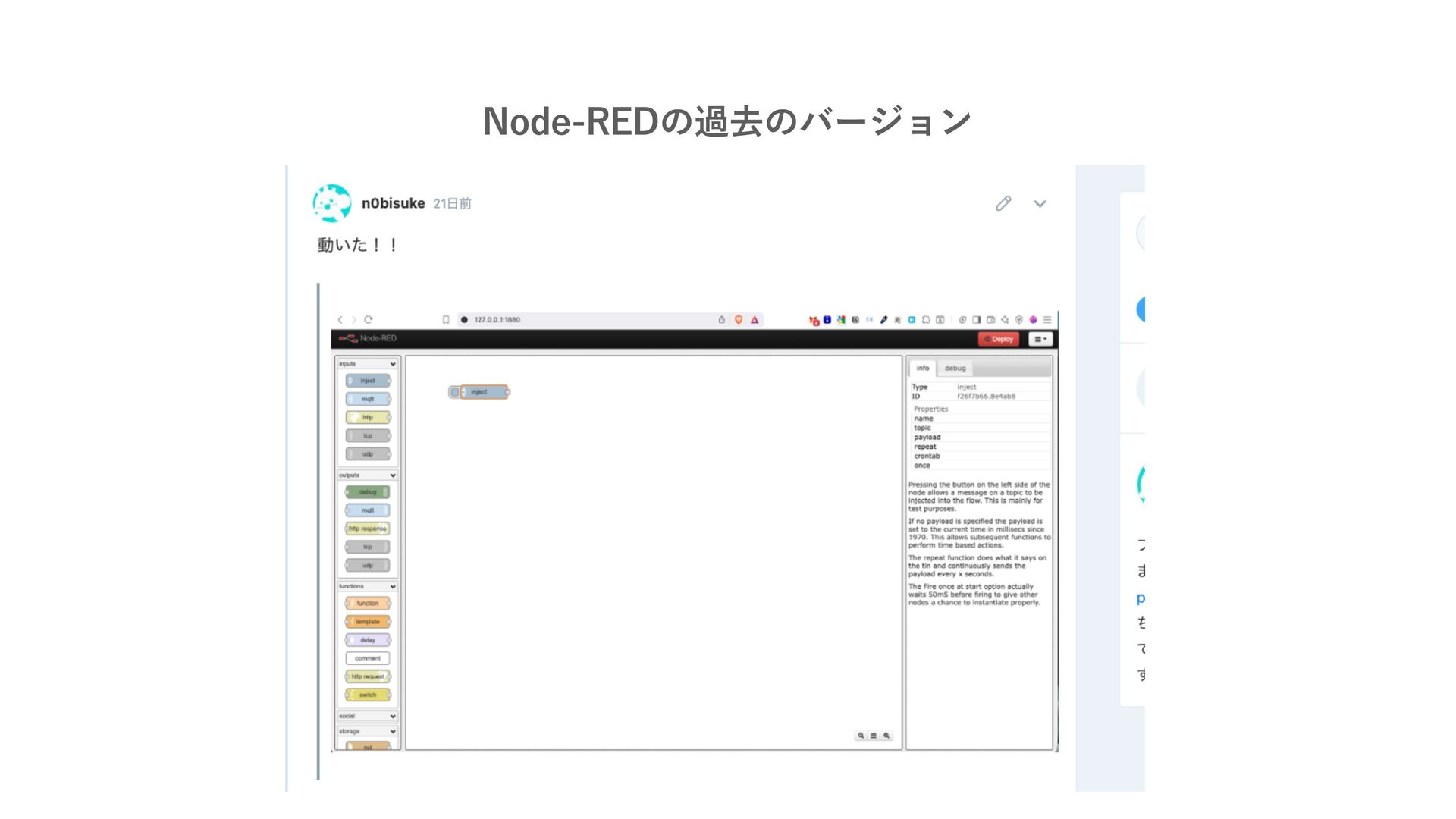
Task: Pick the switch node from palette
Action: pyautogui.click(x=368, y=695)
